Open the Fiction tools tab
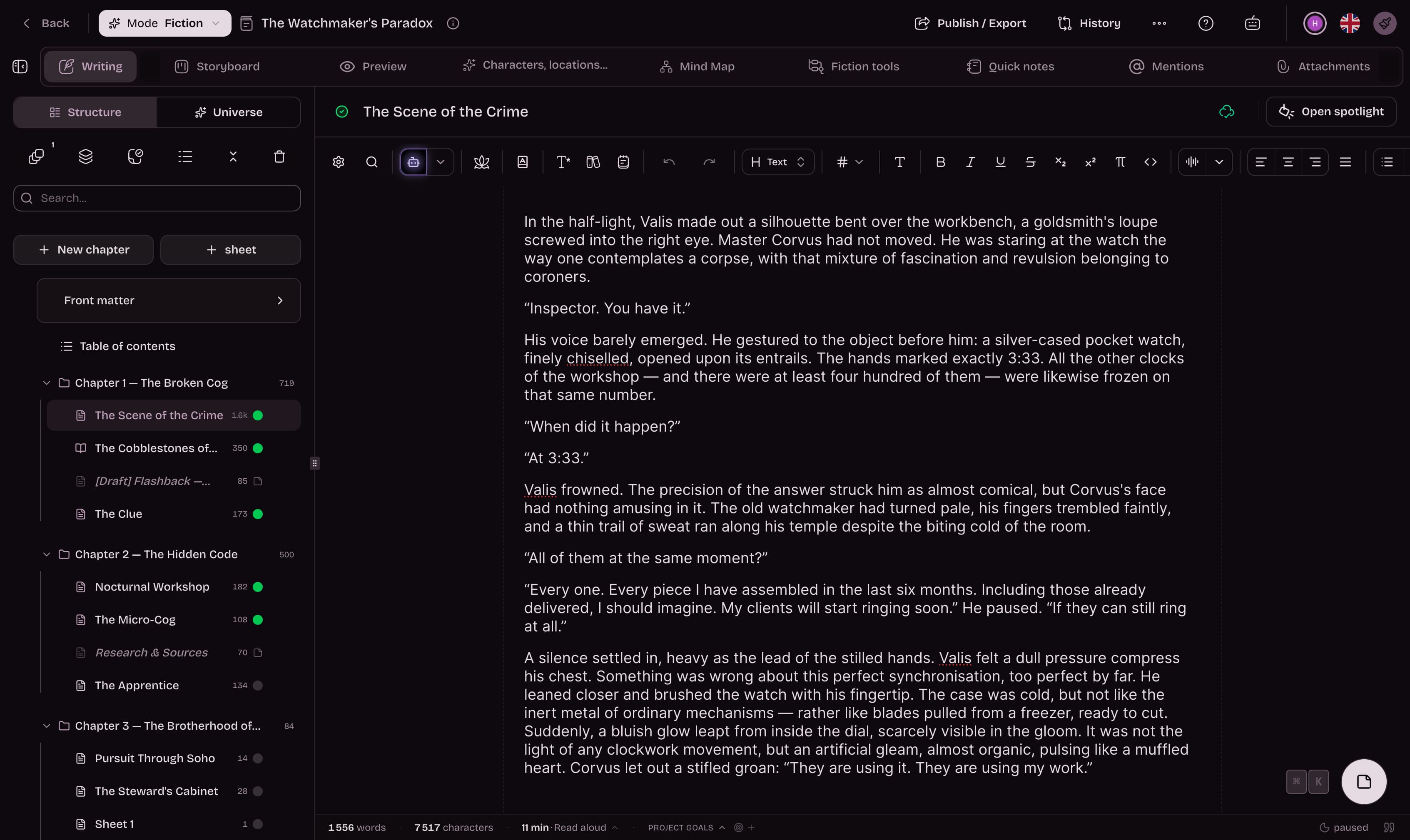 tap(854, 67)
